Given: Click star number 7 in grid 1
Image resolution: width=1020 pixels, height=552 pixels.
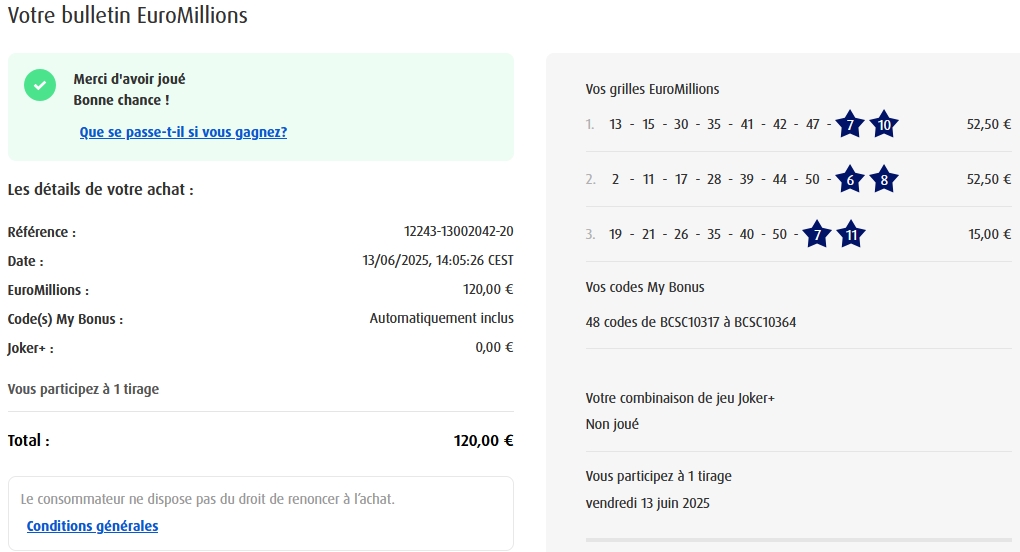Looking at the screenshot, I should [850, 125].
